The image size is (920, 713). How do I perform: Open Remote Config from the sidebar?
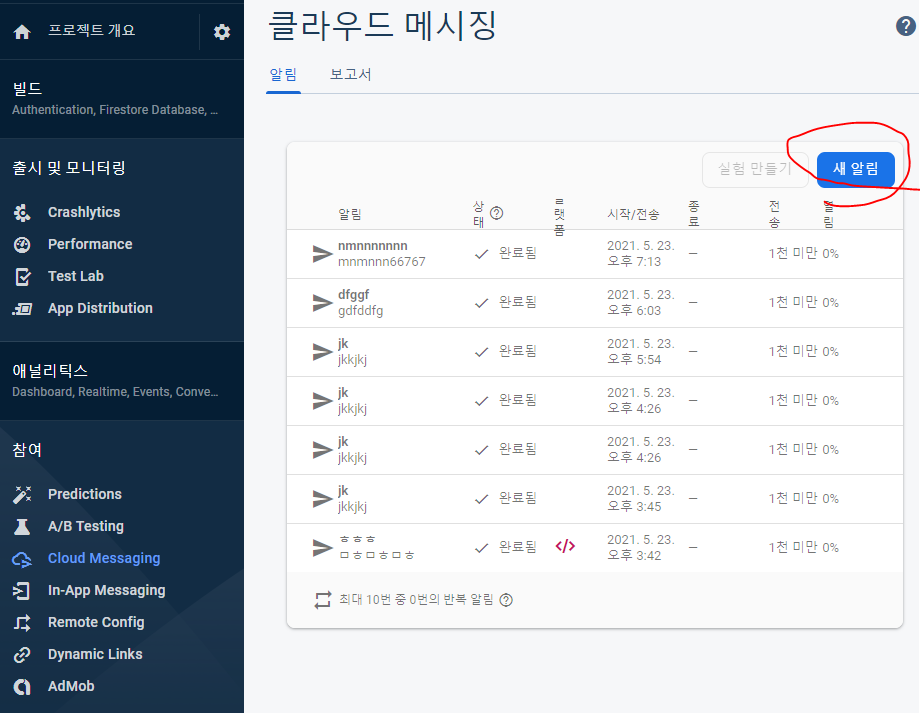click(96, 623)
